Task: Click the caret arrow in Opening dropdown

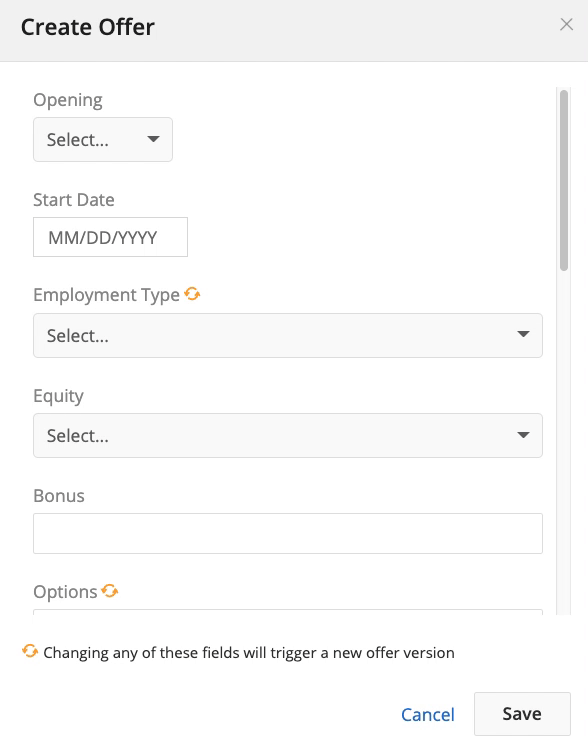Action: click(153, 139)
